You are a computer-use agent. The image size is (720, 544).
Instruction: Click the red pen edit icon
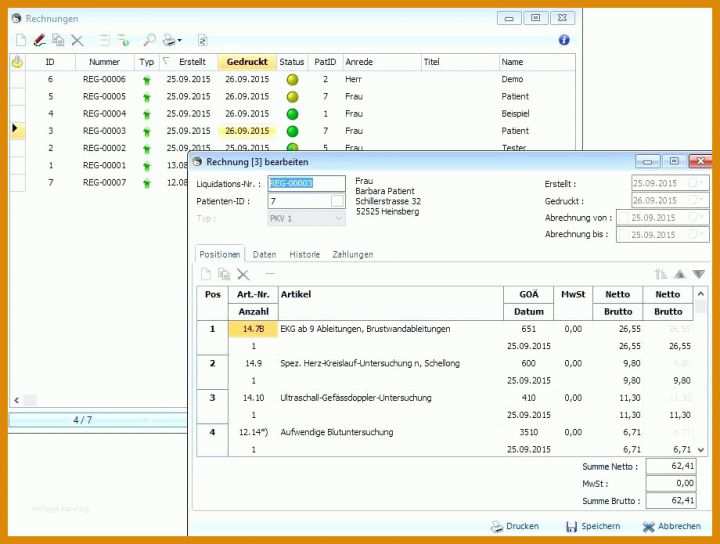coord(39,40)
